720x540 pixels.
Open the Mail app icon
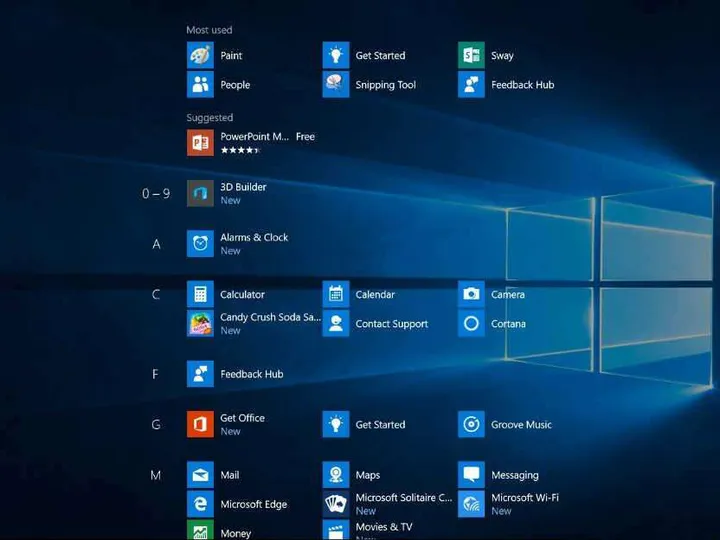(x=200, y=475)
